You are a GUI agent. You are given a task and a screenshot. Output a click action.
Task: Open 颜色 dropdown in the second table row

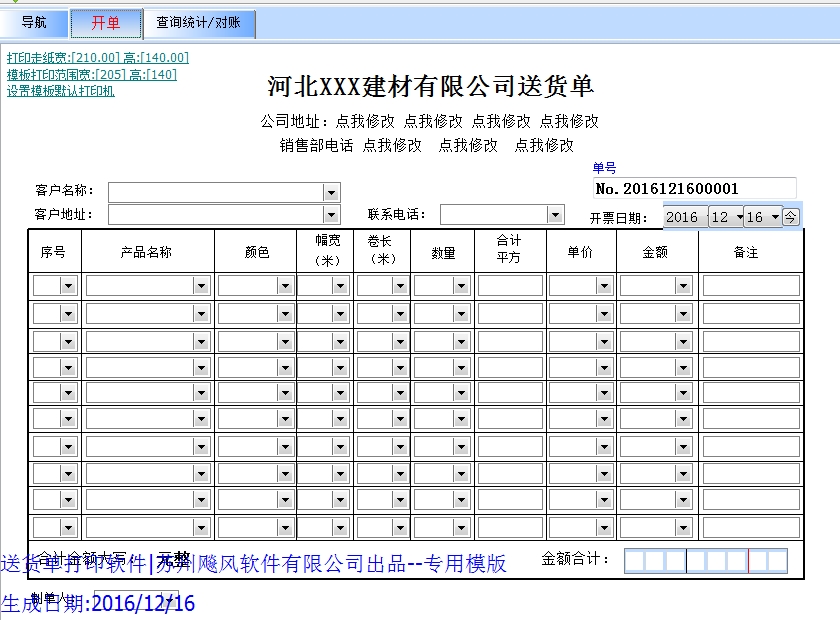285,313
